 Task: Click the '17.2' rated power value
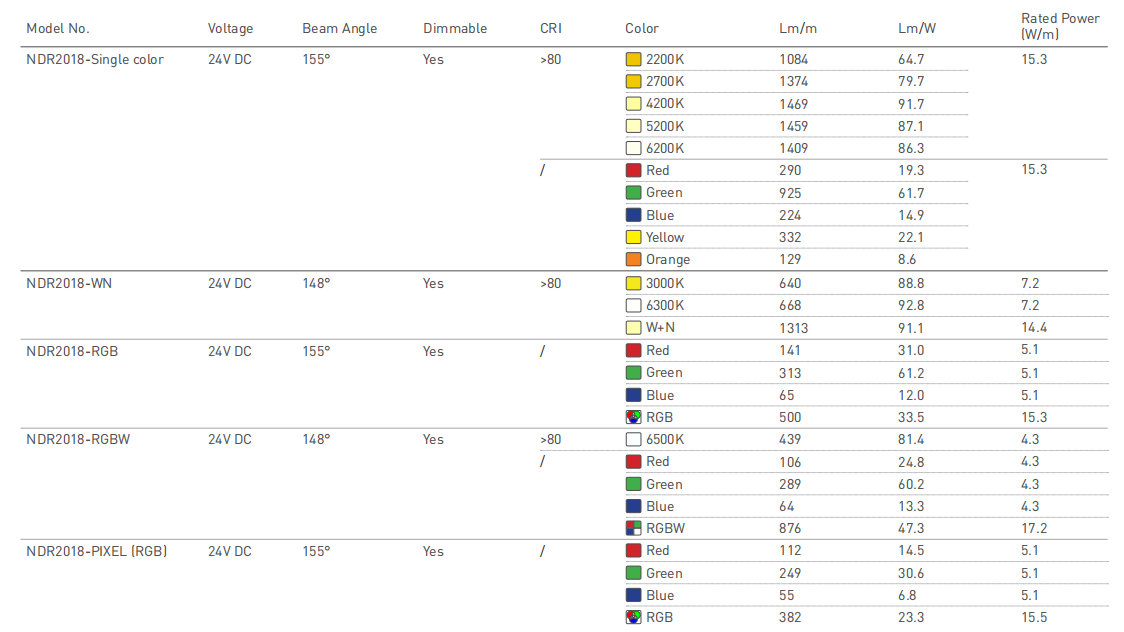[1034, 529]
